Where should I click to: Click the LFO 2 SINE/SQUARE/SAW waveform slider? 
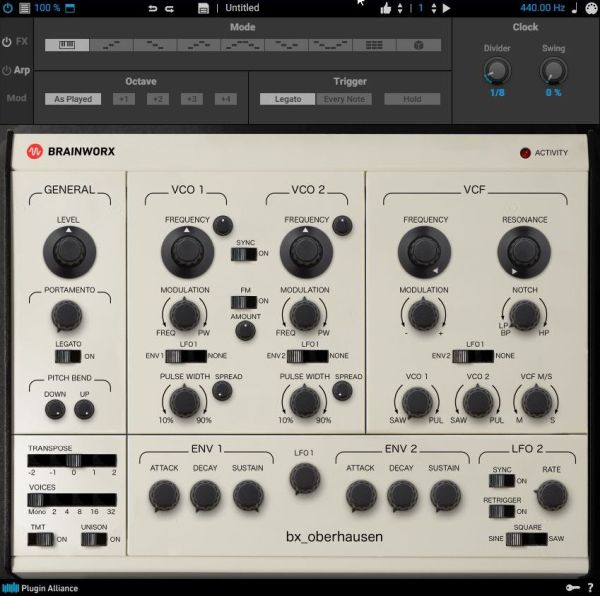527,539
